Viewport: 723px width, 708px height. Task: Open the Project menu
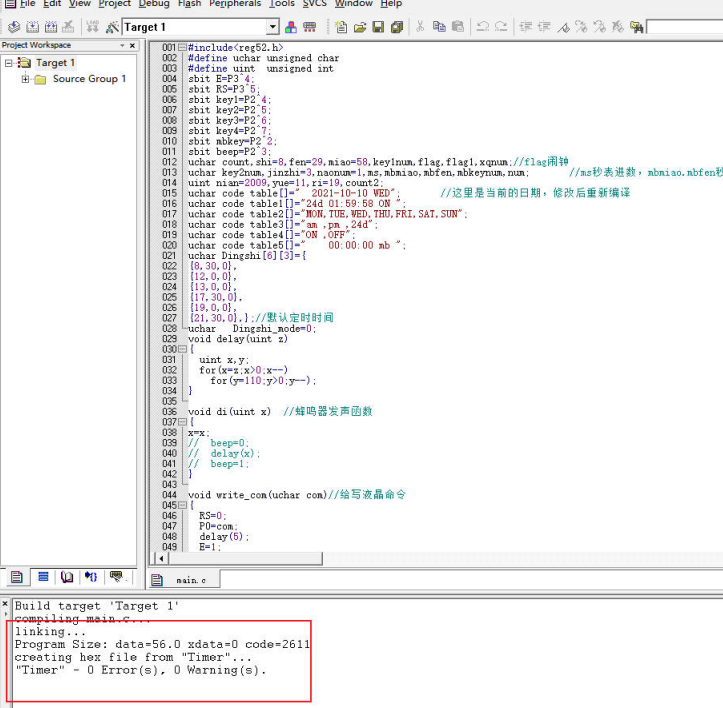coord(114,4)
